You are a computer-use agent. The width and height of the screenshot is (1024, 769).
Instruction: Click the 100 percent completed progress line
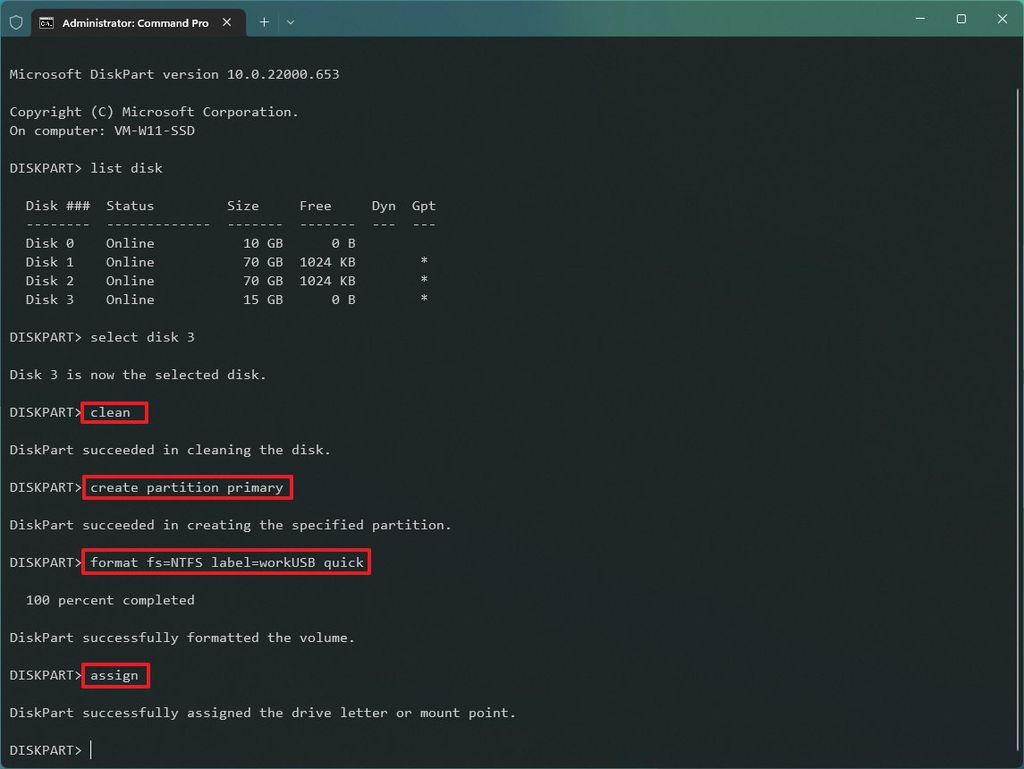(110, 600)
